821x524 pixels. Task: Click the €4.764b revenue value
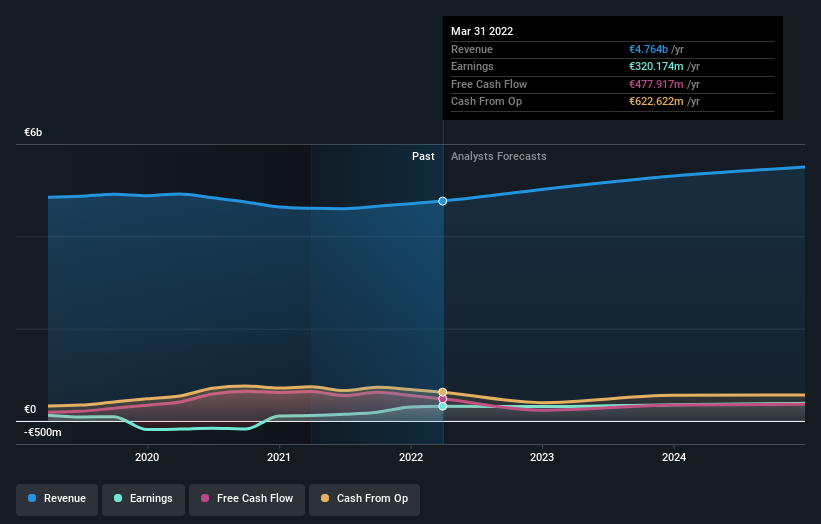pyautogui.click(x=648, y=49)
